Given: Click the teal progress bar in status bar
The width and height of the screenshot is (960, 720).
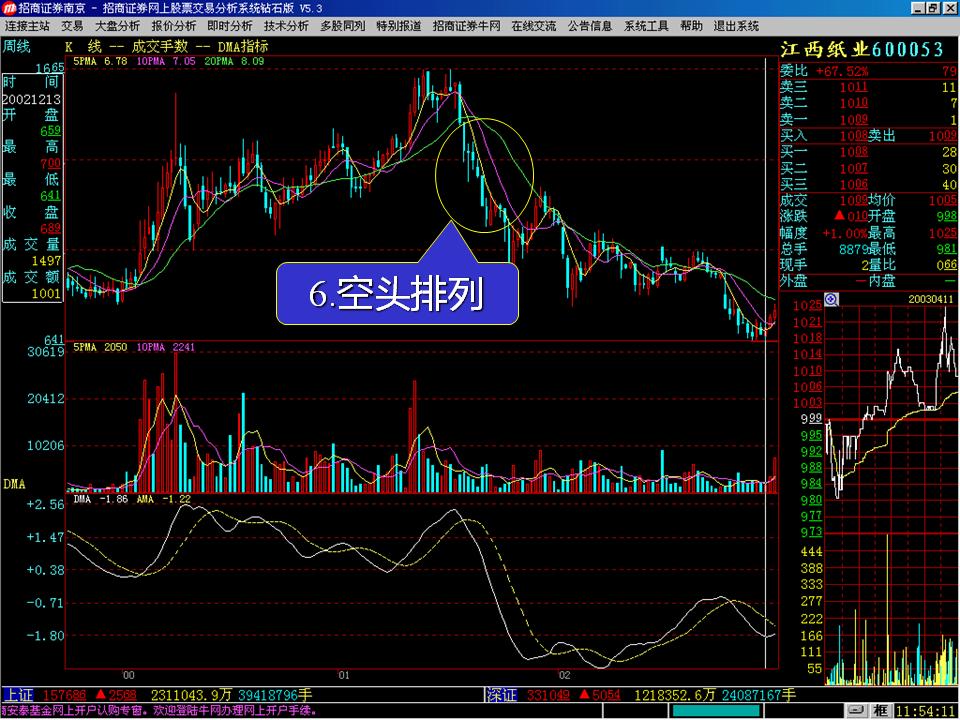Looking at the screenshot, I should click(716, 711).
